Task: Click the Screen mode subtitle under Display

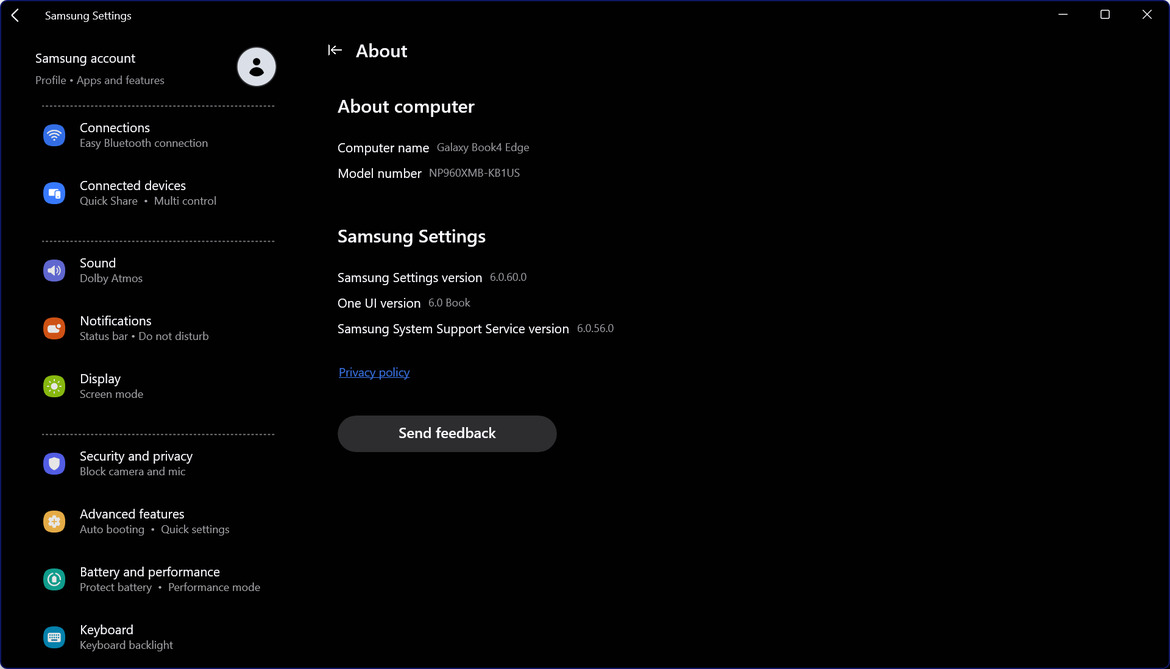Action: (x=111, y=394)
